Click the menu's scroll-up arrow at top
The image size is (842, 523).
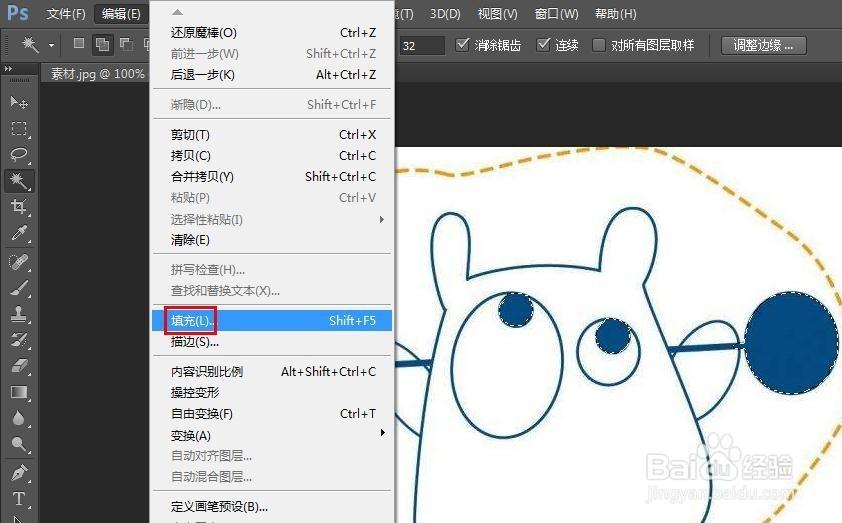pos(178,12)
